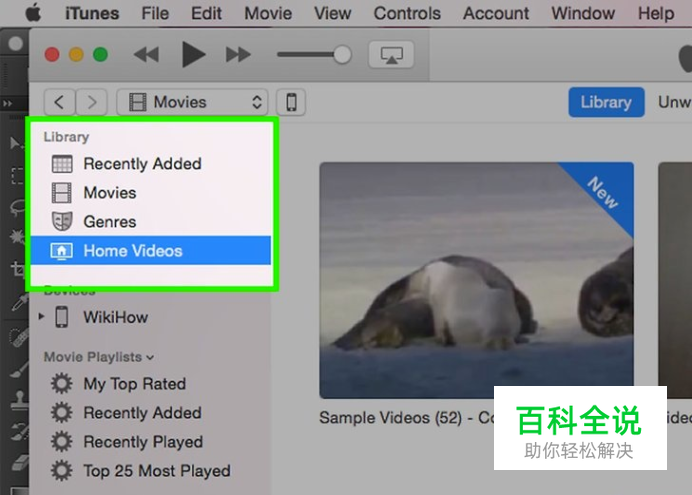Click the Top 25 Most Played gear icon

click(62, 471)
